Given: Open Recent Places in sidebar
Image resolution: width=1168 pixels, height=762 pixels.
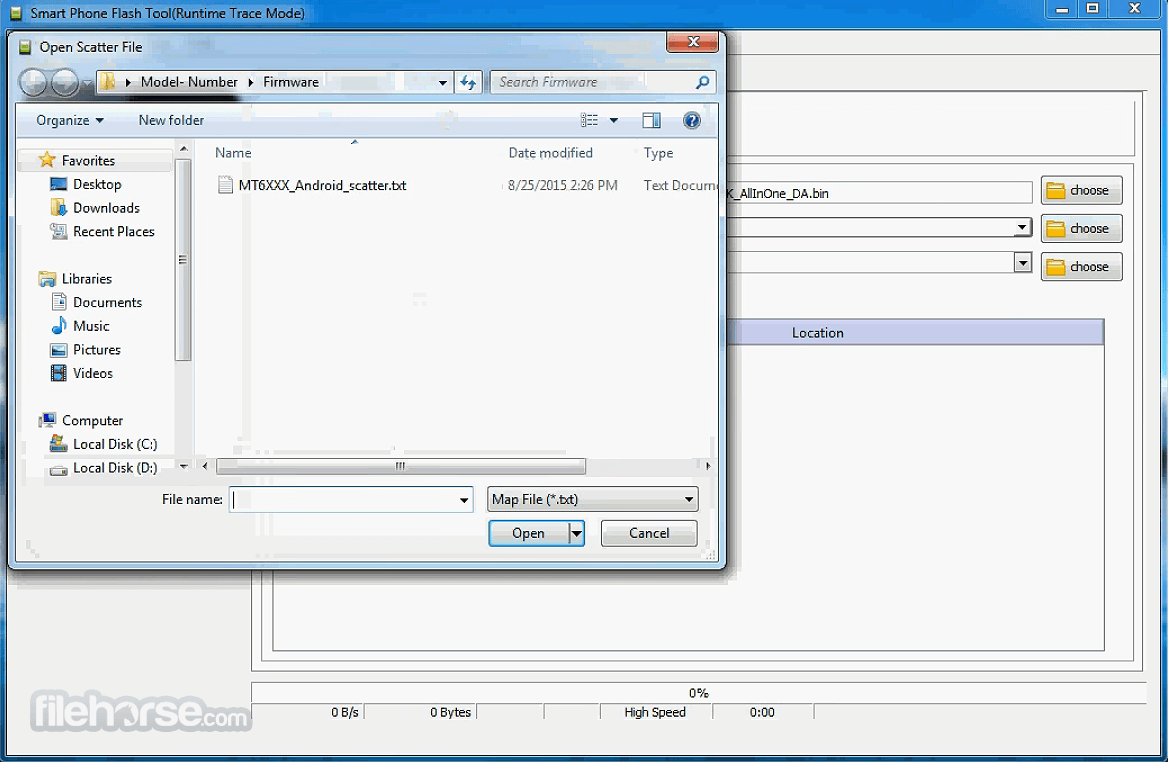Looking at the screenshot, I should pyautogui.click(x=113, y=232).
